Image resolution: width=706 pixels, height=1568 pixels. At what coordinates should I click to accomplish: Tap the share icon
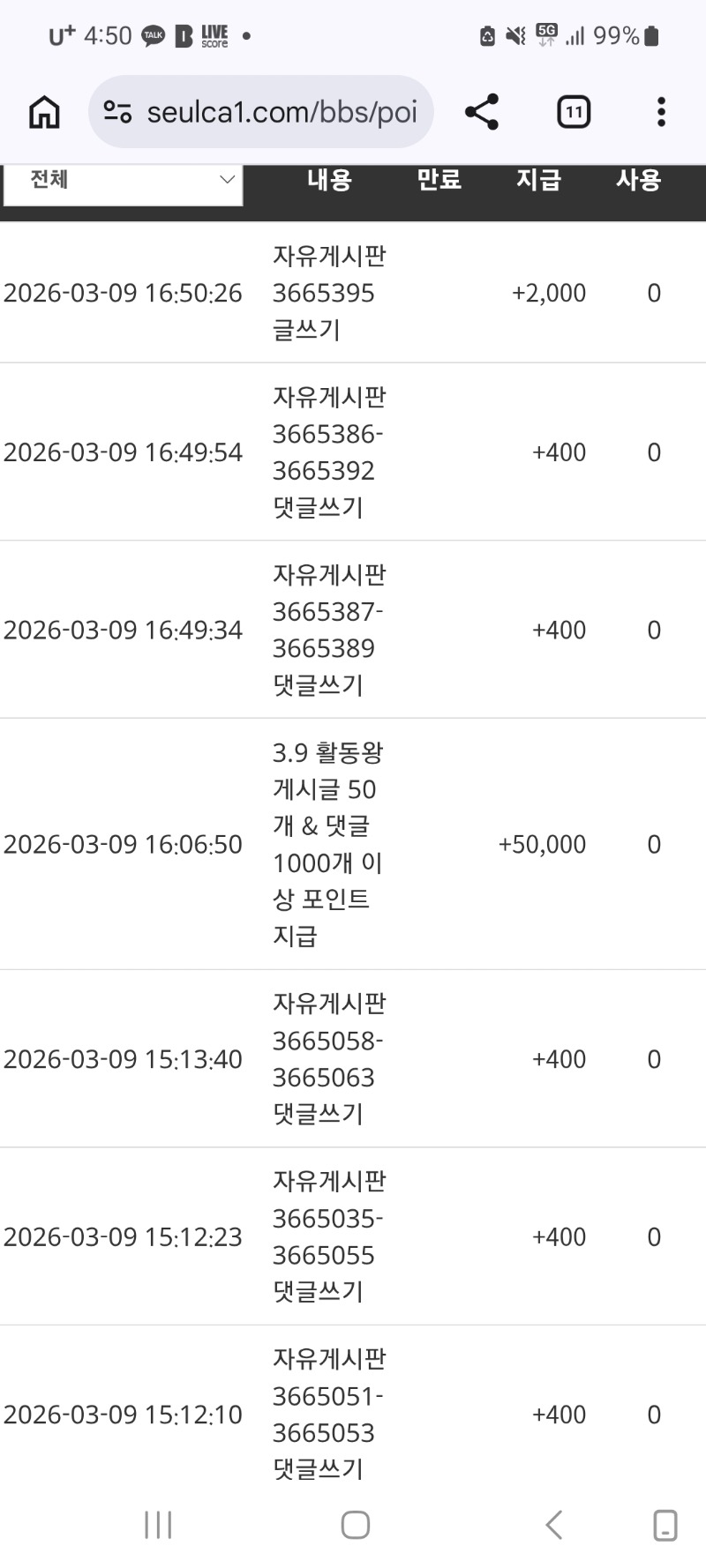pyautogui.click(x=482, y=112)
